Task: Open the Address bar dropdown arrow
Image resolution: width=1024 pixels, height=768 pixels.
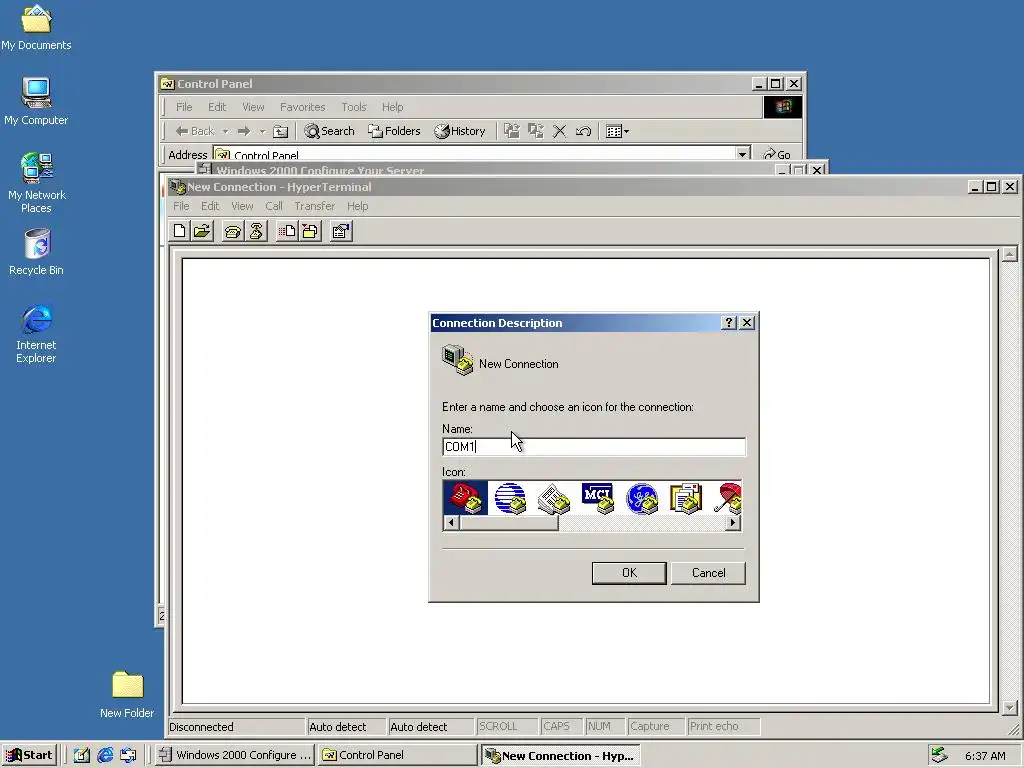Action: (743, 154)
